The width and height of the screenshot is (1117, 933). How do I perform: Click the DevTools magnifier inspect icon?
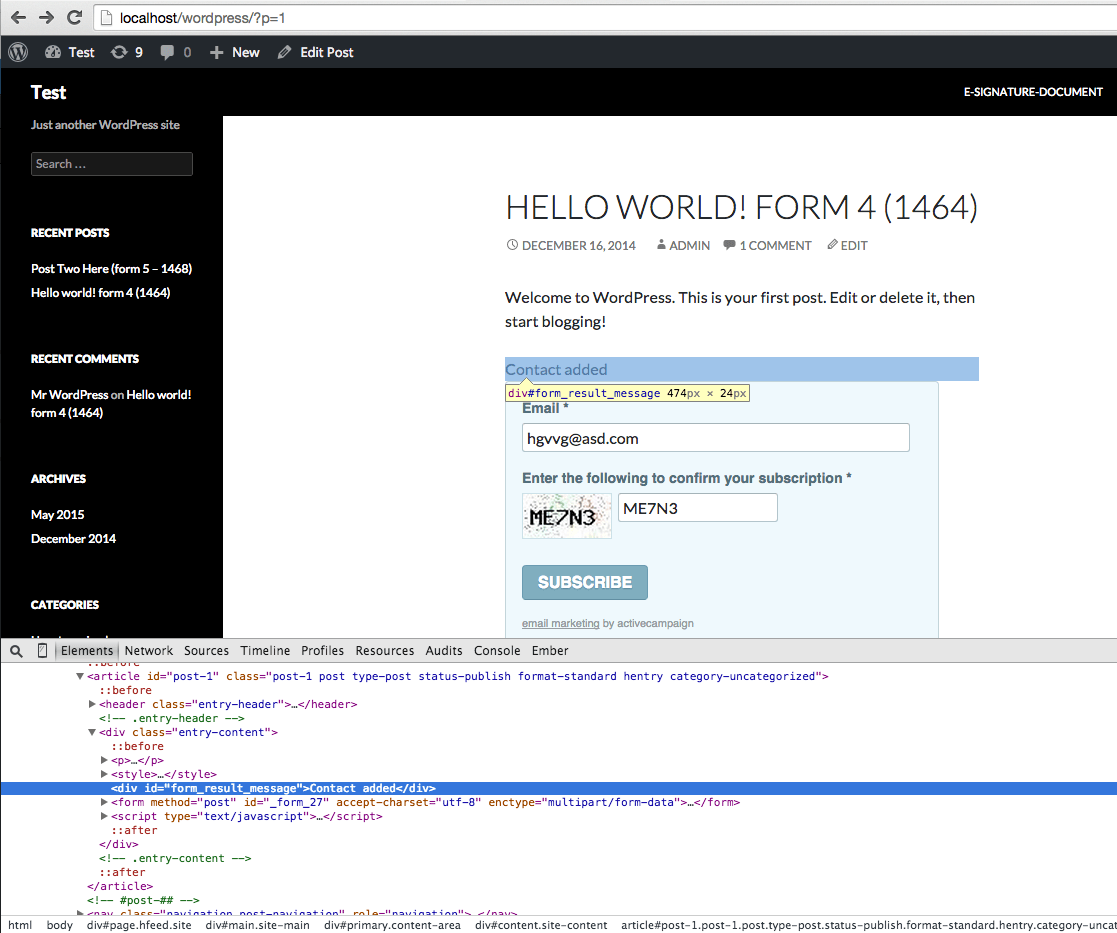click(16, 651)
